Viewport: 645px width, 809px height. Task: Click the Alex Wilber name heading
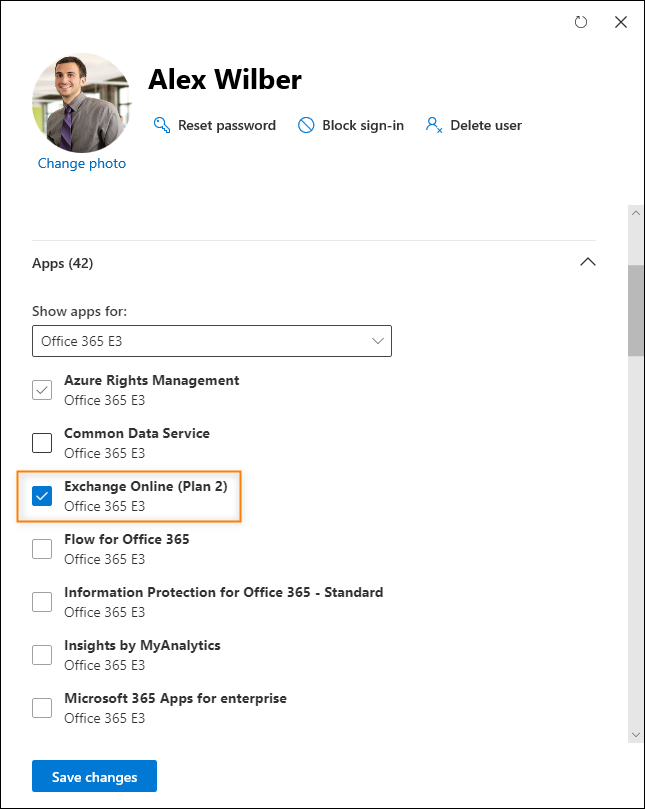tap(224, 79)
